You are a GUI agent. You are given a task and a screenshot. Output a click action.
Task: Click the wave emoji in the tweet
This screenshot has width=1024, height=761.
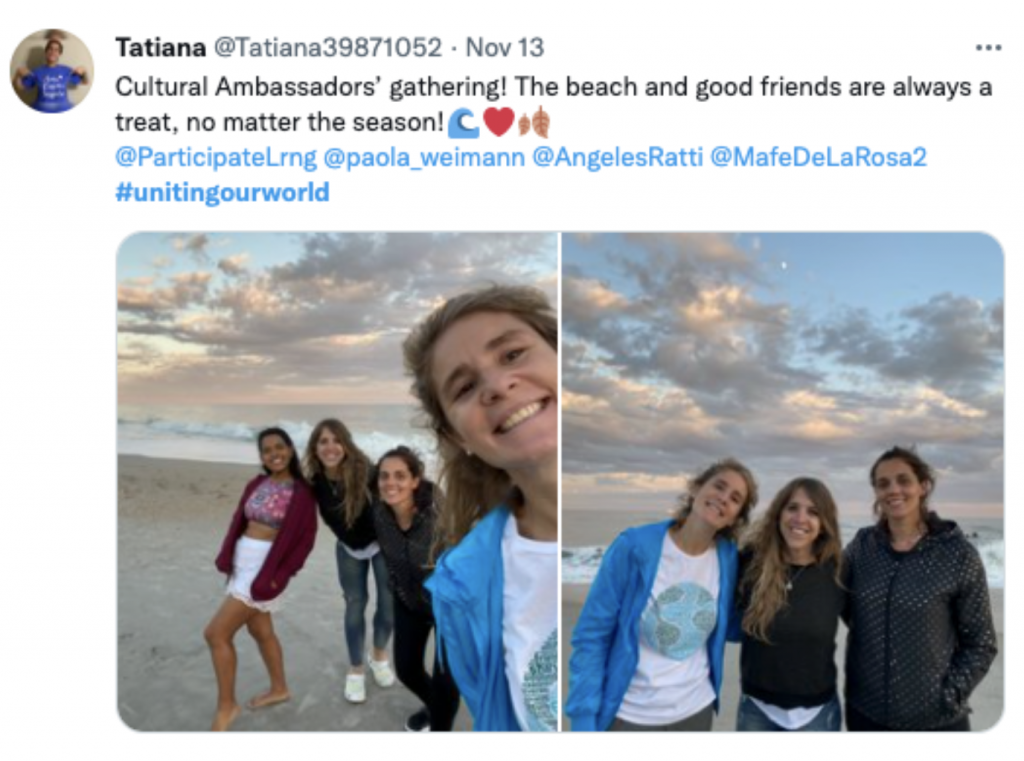(x=463, y=123)
